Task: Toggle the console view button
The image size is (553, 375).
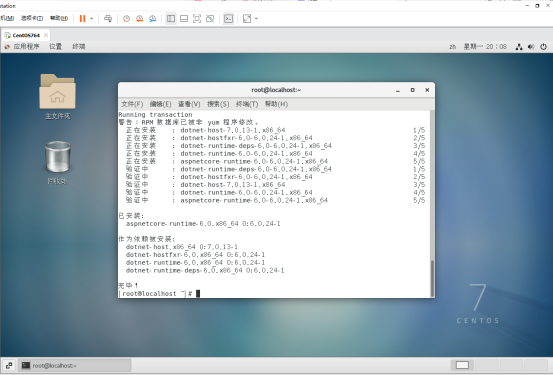Action: (x=229, y=19)
